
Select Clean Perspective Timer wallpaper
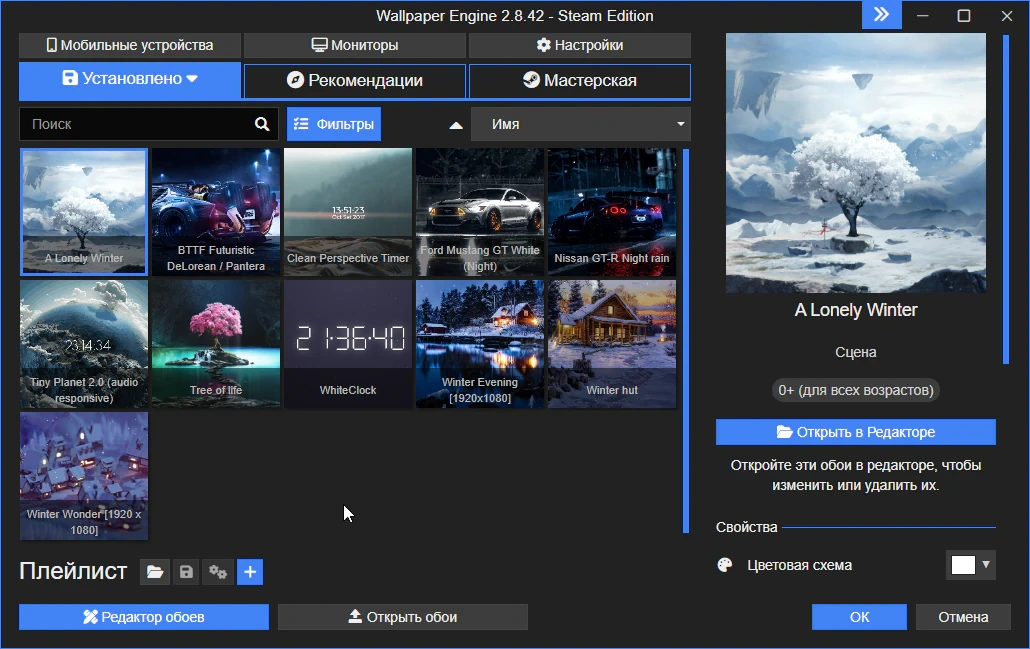tap(348, 212)
